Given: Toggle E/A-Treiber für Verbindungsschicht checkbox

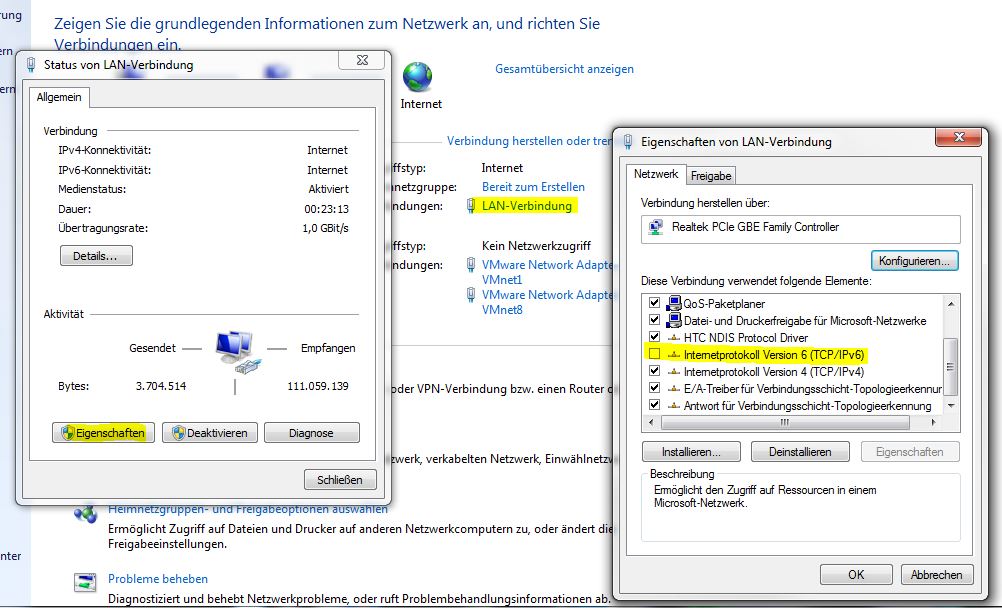Looking at the screenshot, I should tap(654, 387).
